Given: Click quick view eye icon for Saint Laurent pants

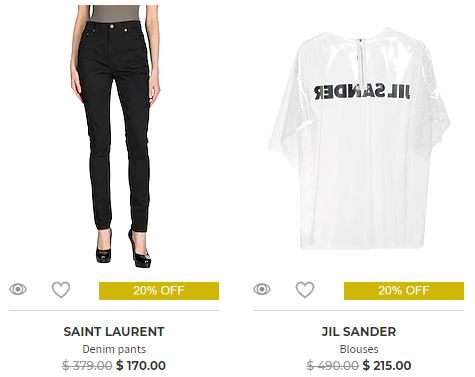Looking at the screenshot, I should pos(18,289).
